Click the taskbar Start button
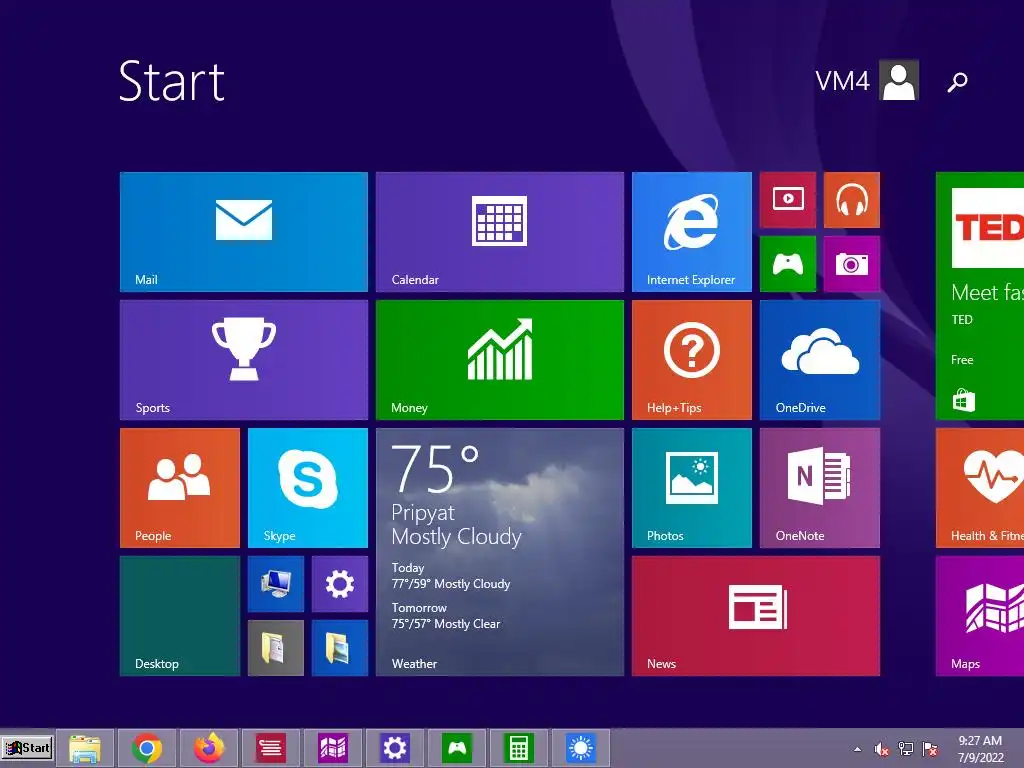Viewport: 1024px width, 768px height. 27,748
